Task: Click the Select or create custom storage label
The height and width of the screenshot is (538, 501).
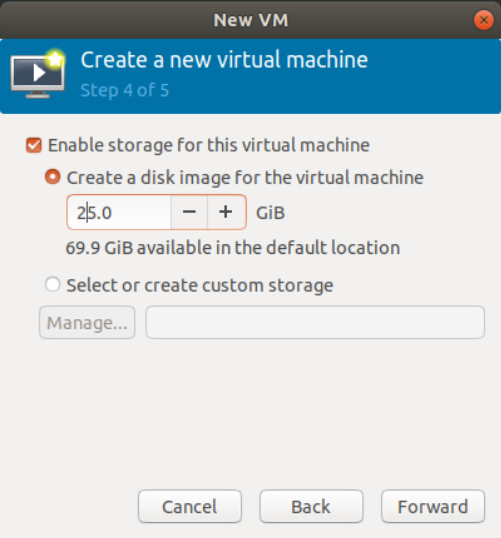Action: [200, 285]
